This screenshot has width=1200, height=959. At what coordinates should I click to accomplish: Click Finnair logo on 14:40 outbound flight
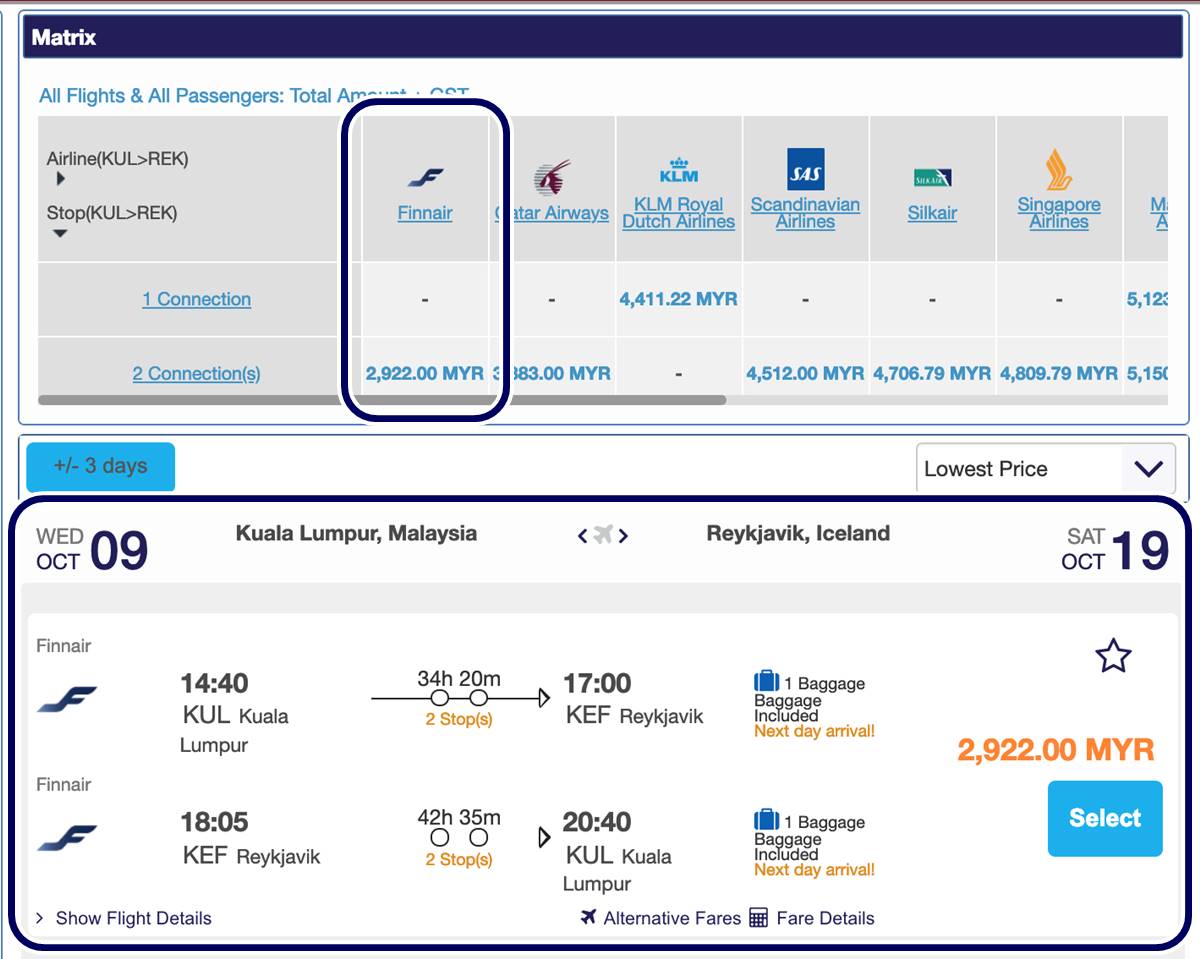(67, 699)
